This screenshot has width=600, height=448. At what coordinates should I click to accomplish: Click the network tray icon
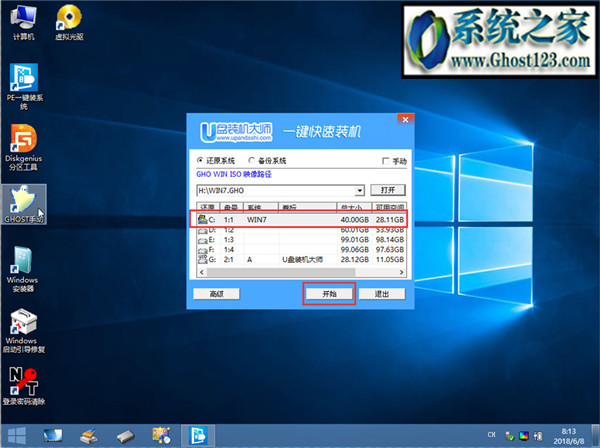[510, 435]
